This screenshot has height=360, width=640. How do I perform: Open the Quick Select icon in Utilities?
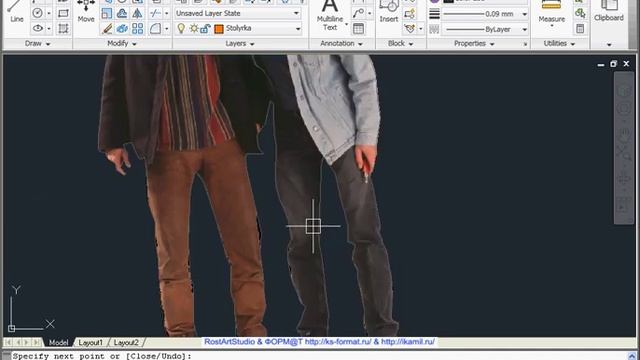580,13
